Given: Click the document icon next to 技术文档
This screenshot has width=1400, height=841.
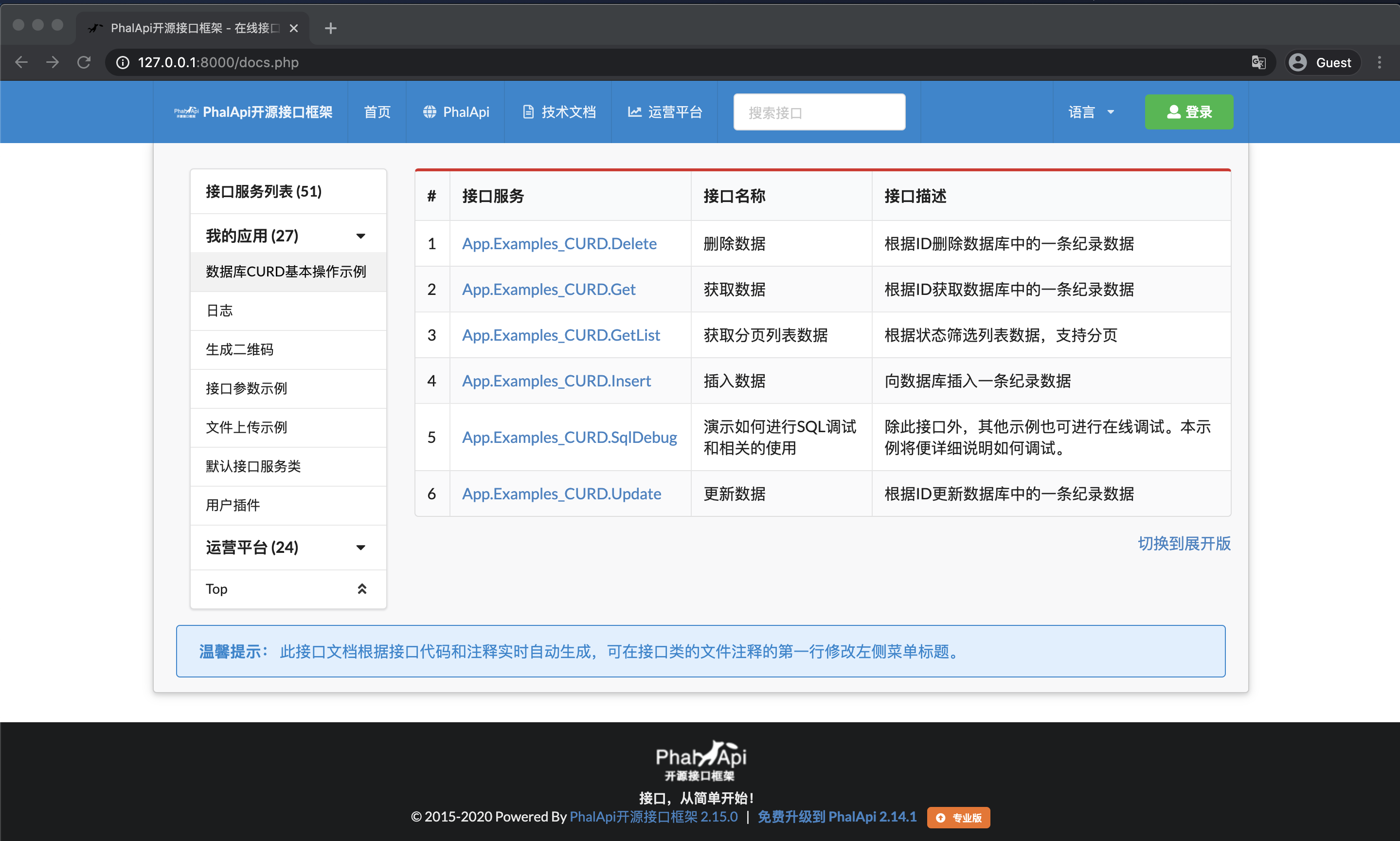Looking at the screenshot, I should tap(528, 111).
